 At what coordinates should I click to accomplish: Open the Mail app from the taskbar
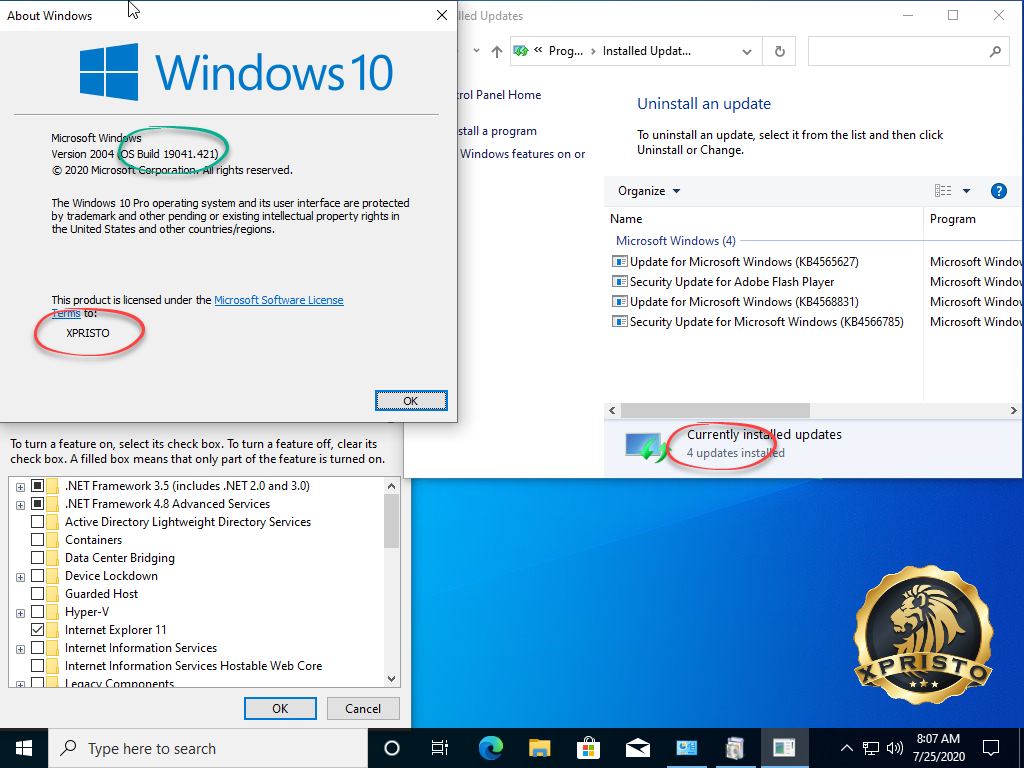(x=637, y=748)
